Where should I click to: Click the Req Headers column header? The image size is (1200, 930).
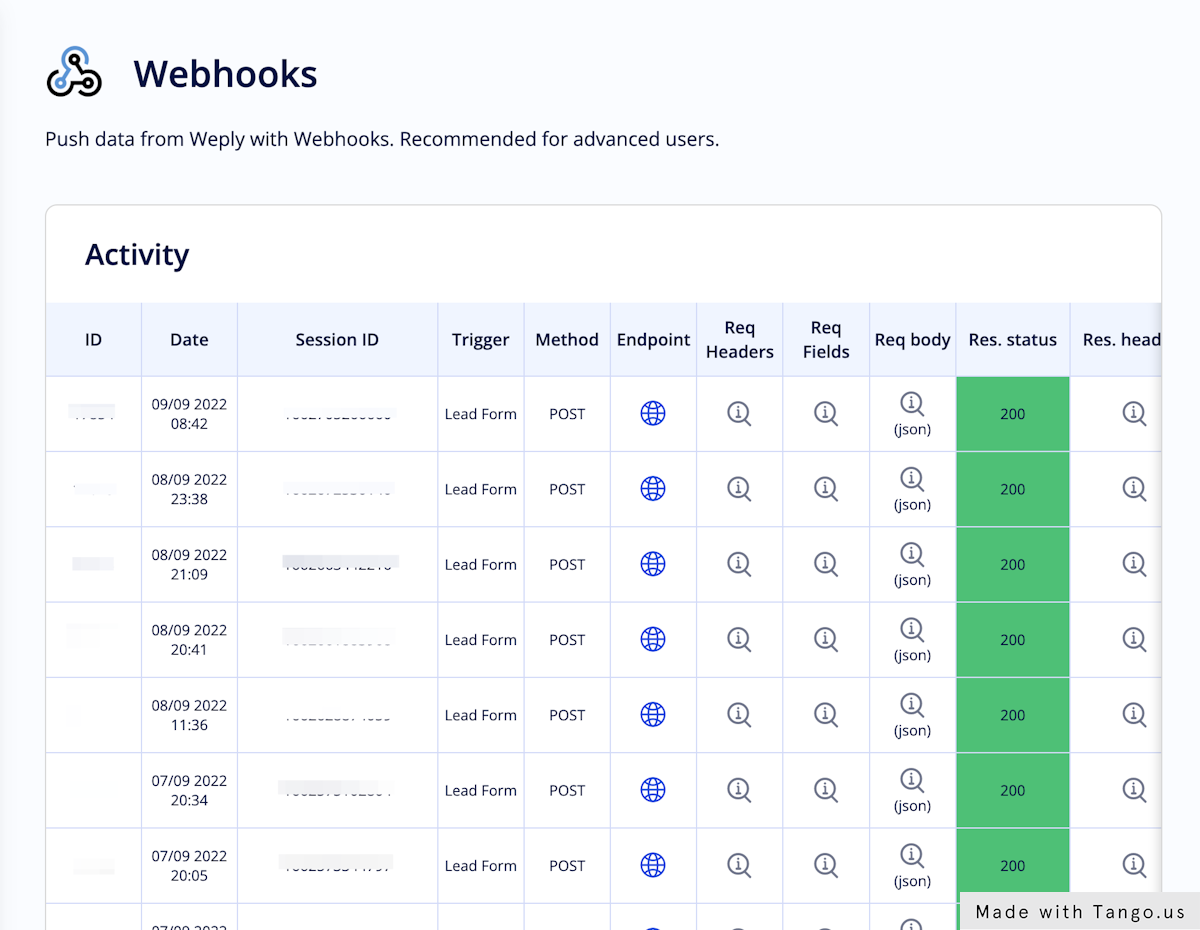739,340
